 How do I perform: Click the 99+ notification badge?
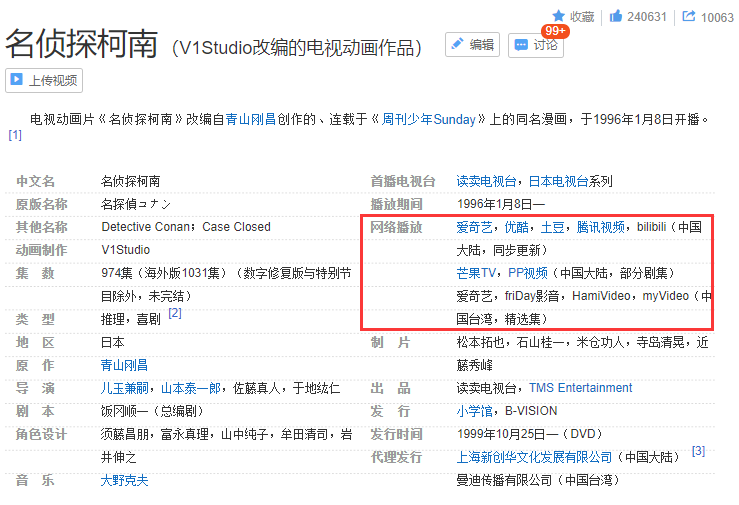(x=555, y=31)
